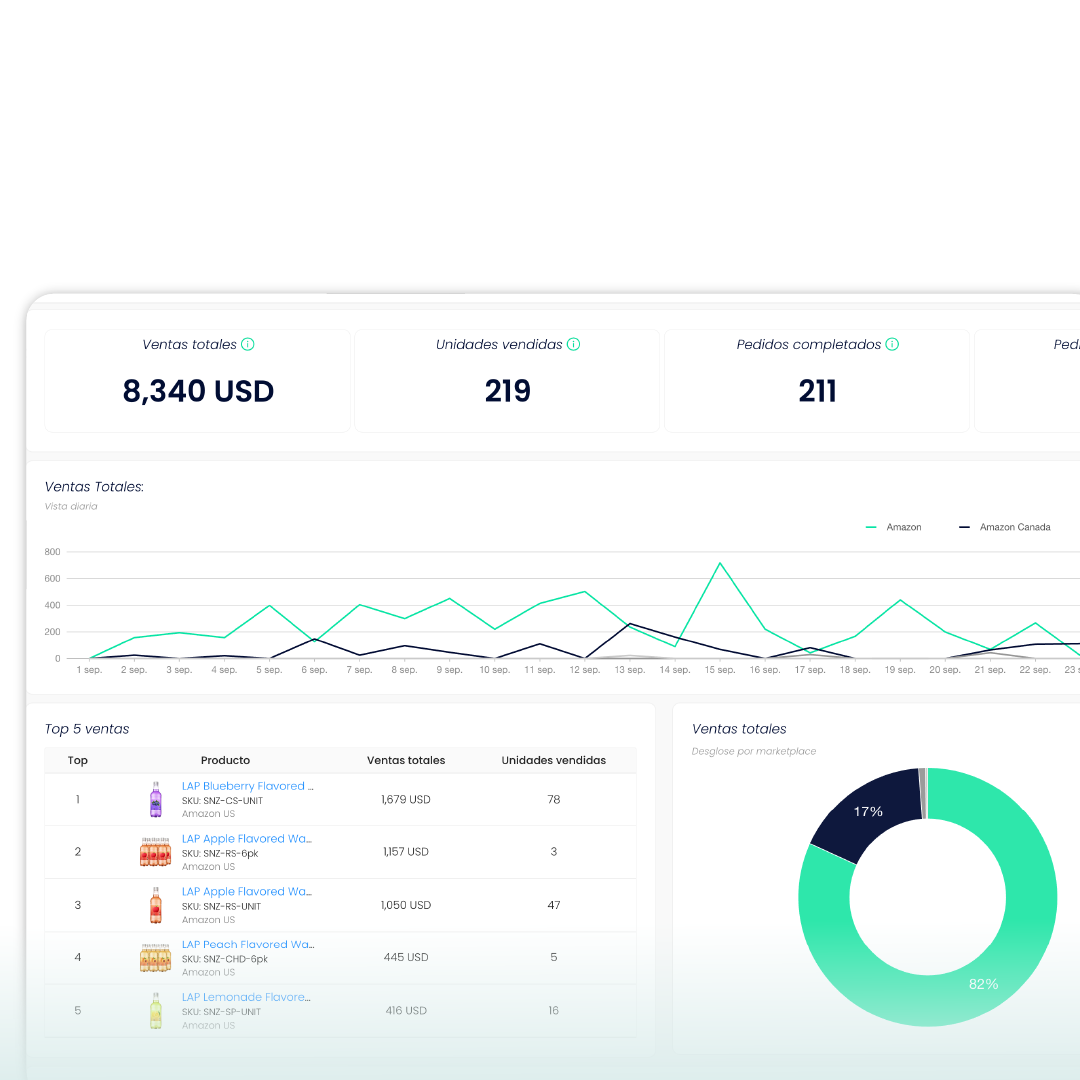
Task: Open LAP Peach Flavored product link
Action: (248, 944)
